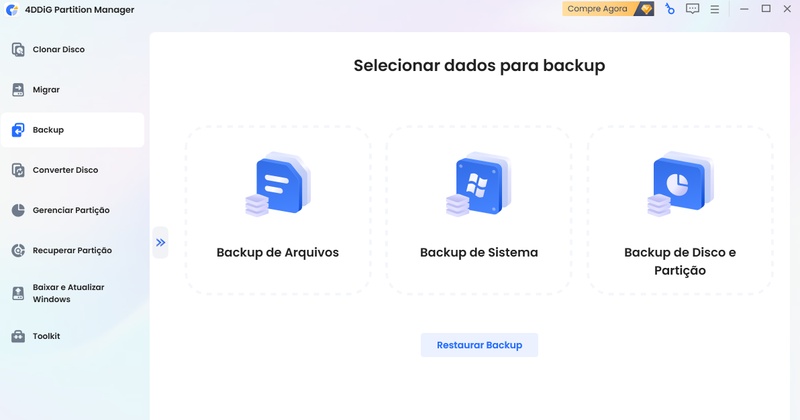The height and width of the screenshot is (420, 800).
Task: Maximize the Partition Manager window
Action: (x=766, y=9)
